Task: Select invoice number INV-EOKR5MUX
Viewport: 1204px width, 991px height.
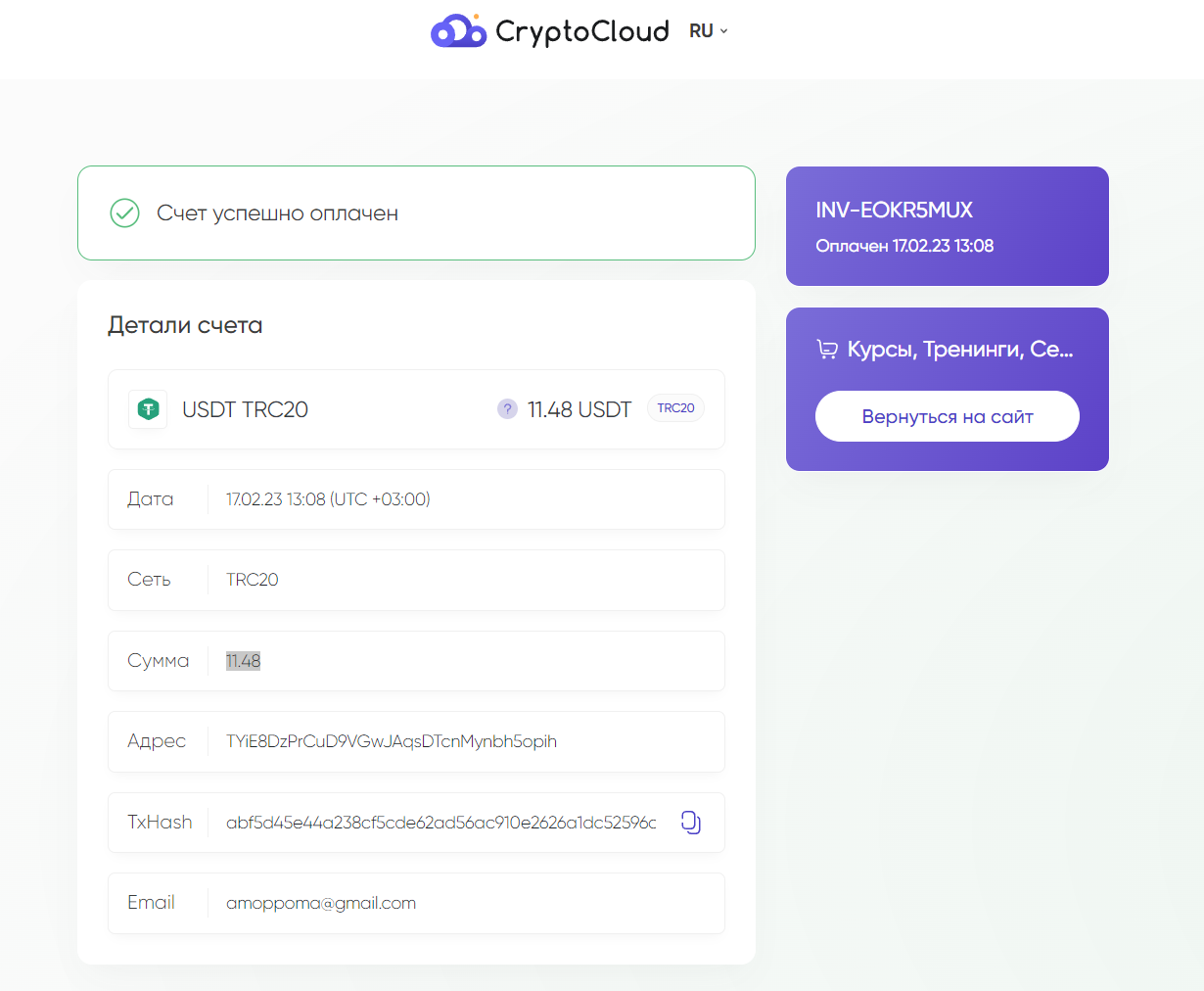Action: (894, 210)
